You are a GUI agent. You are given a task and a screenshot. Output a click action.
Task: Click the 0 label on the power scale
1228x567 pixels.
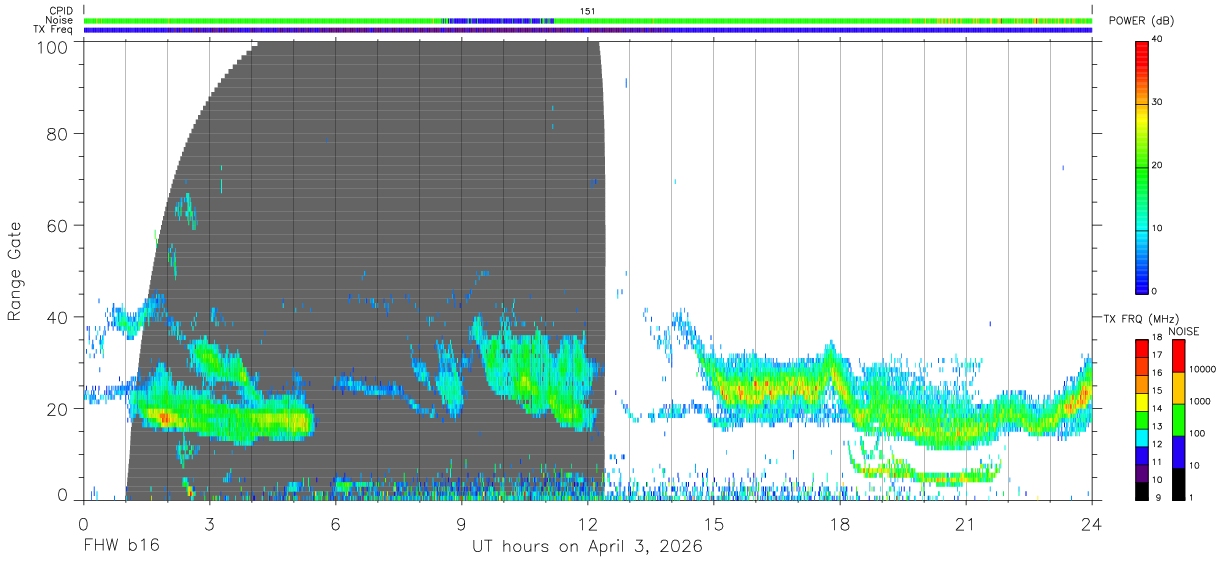coord(1155,291)
